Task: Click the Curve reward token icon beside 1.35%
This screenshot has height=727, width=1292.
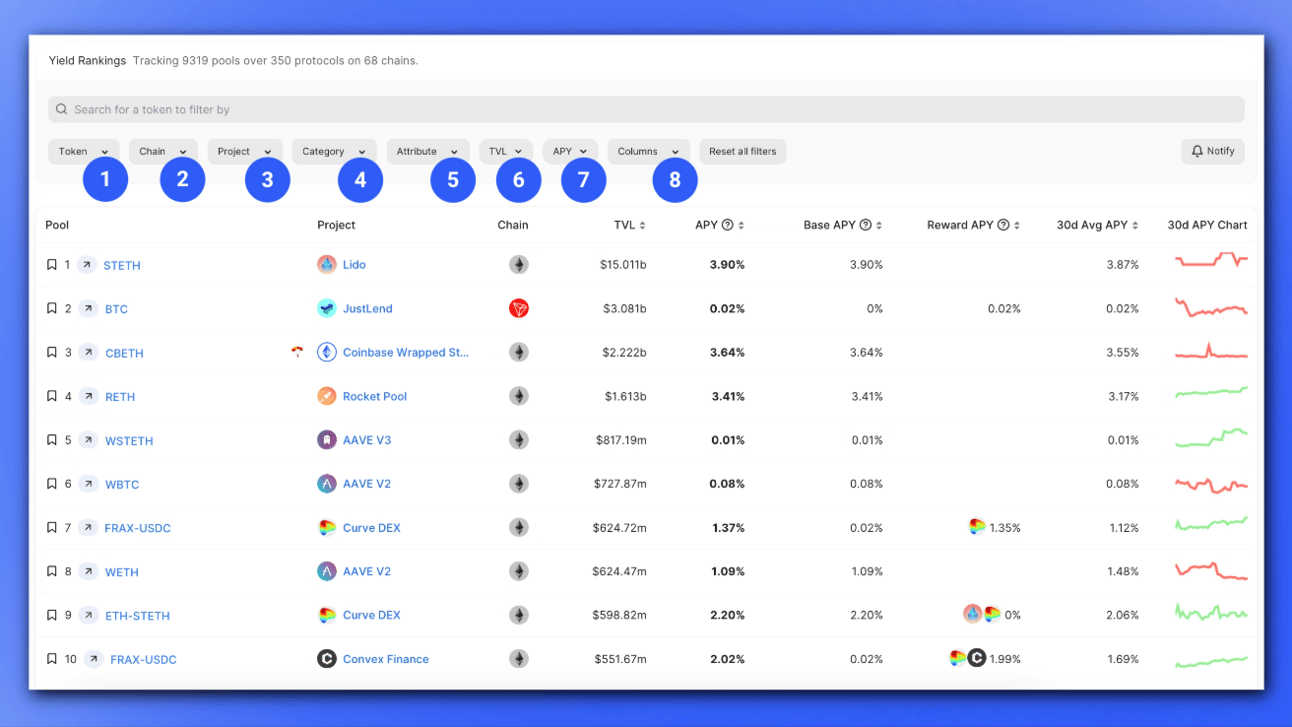Action: pyautogui.click(x=977, y=527)
